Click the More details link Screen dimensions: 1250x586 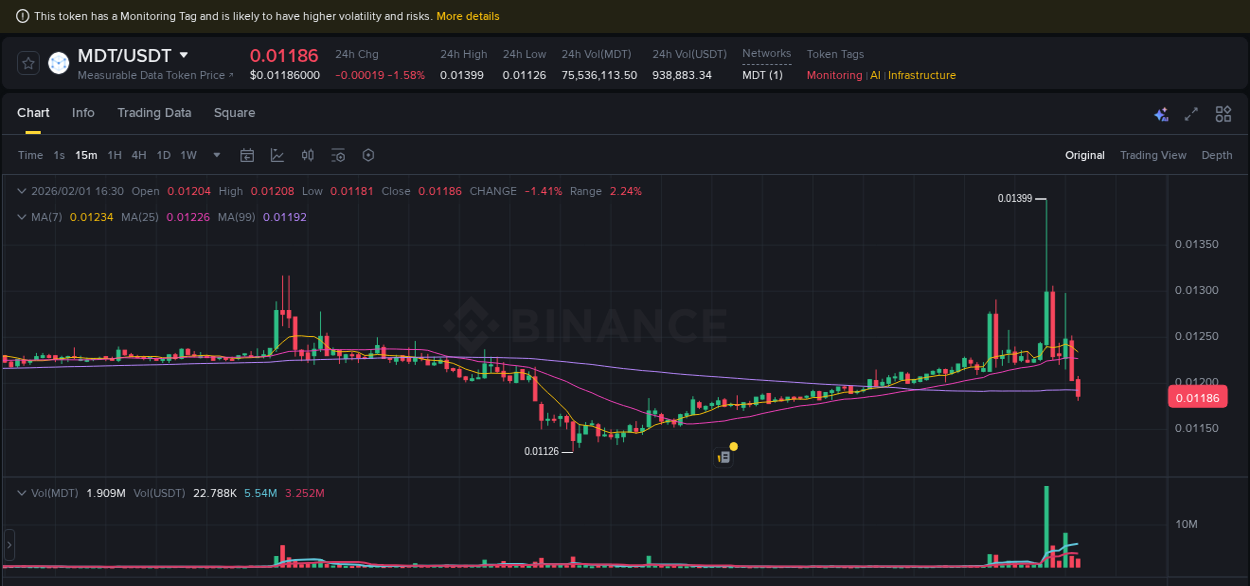pyautogui.click(x=468, y=15)
